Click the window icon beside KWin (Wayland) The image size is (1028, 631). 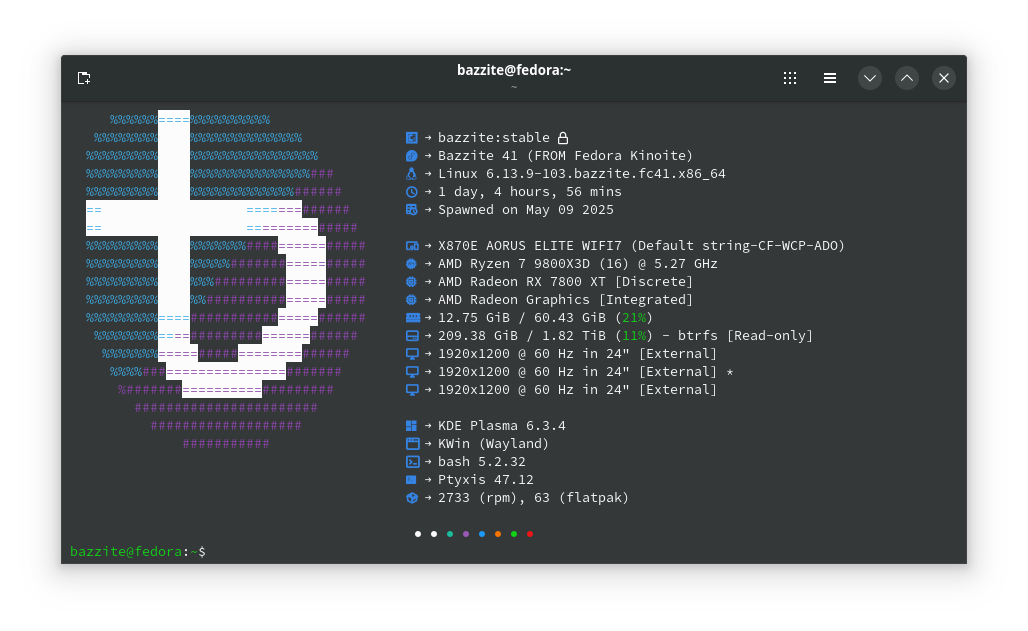pos(412,444)
